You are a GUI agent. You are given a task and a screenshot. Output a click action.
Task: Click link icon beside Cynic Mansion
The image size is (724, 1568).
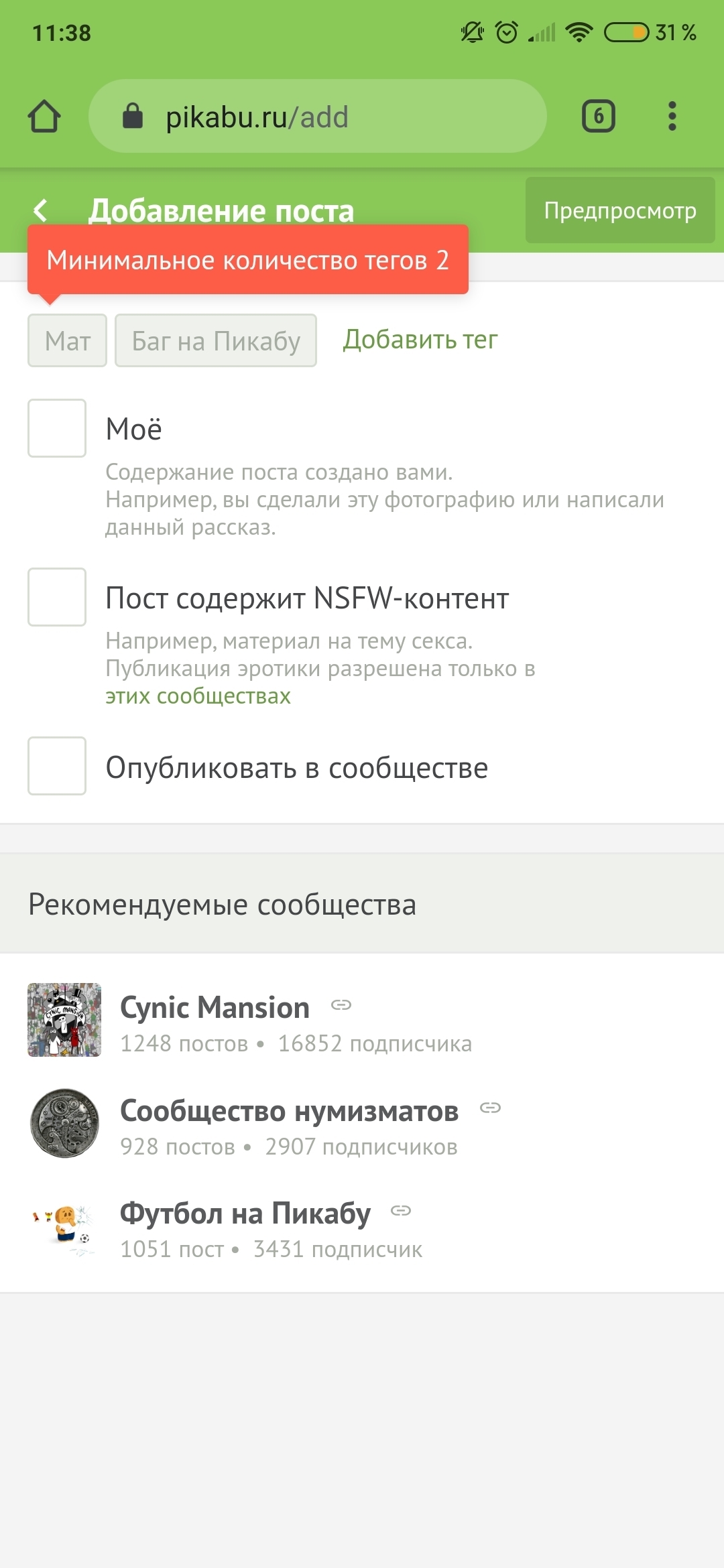[x=341, y=1005]
